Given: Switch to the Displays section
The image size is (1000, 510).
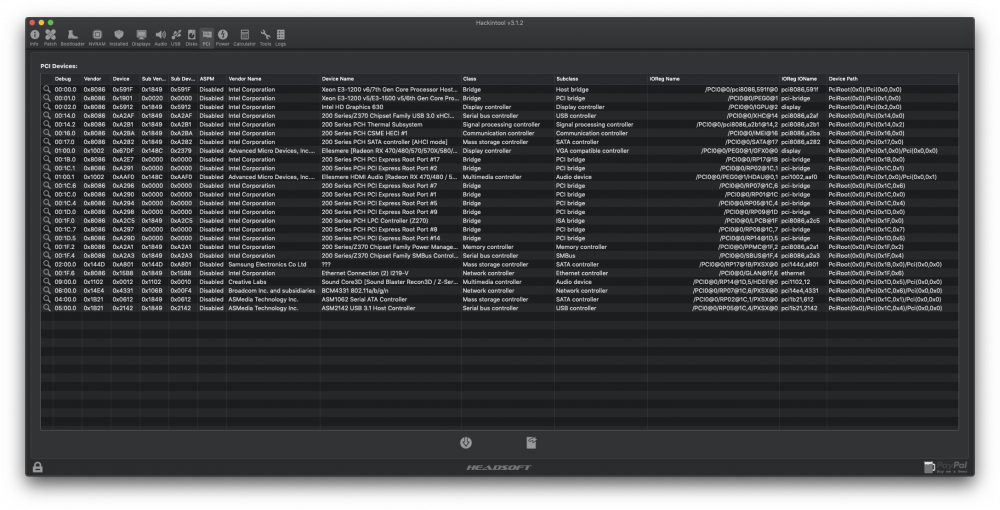Looking at the screenshot, I should [141, 37].
